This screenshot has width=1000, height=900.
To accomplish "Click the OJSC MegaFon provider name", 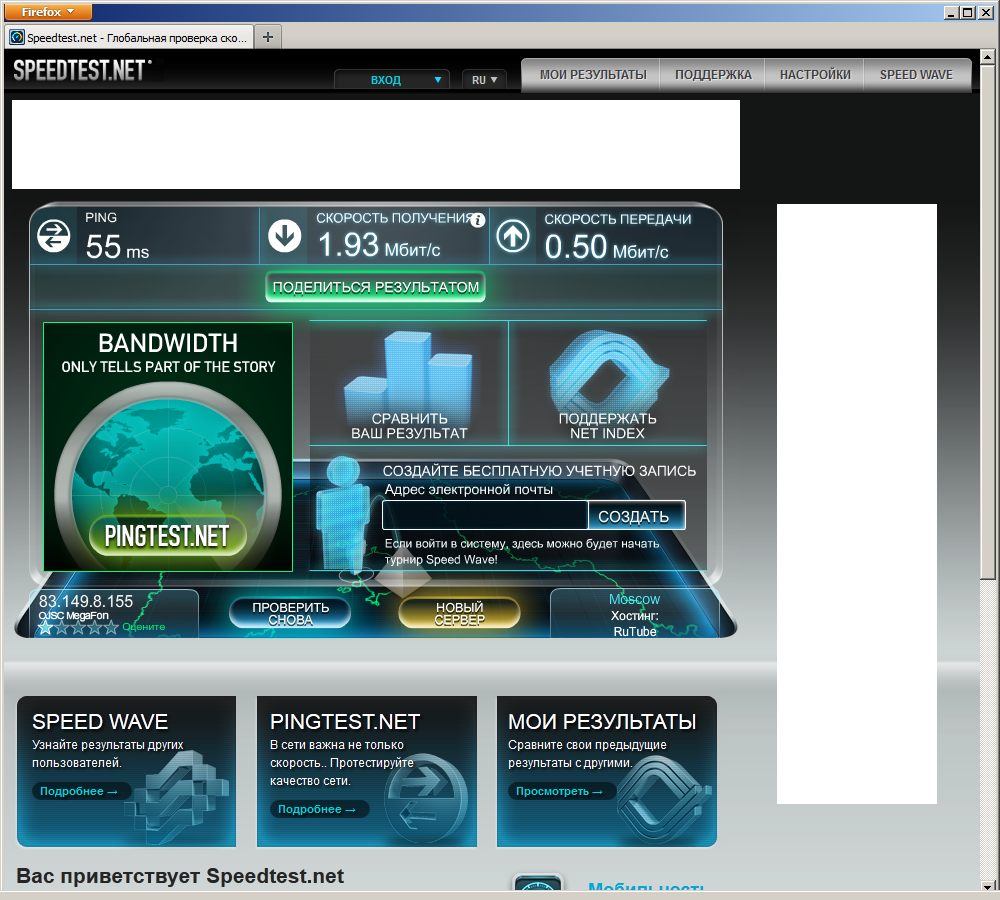I will point(73,616).
